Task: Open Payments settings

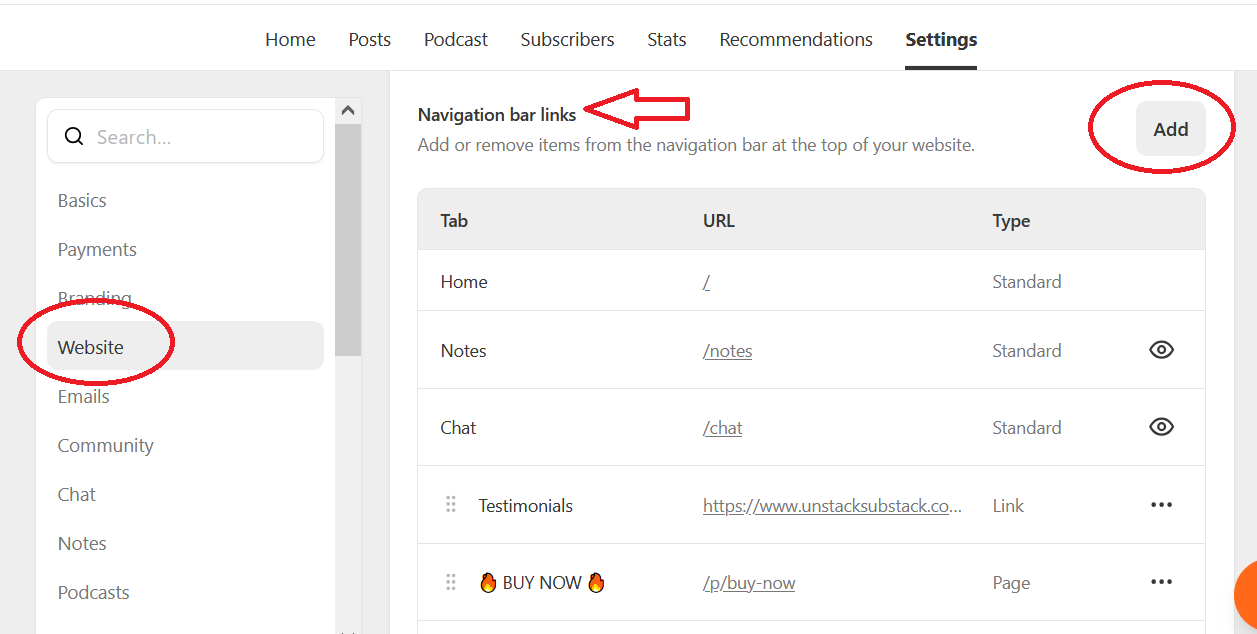Action: pos(97,249)
